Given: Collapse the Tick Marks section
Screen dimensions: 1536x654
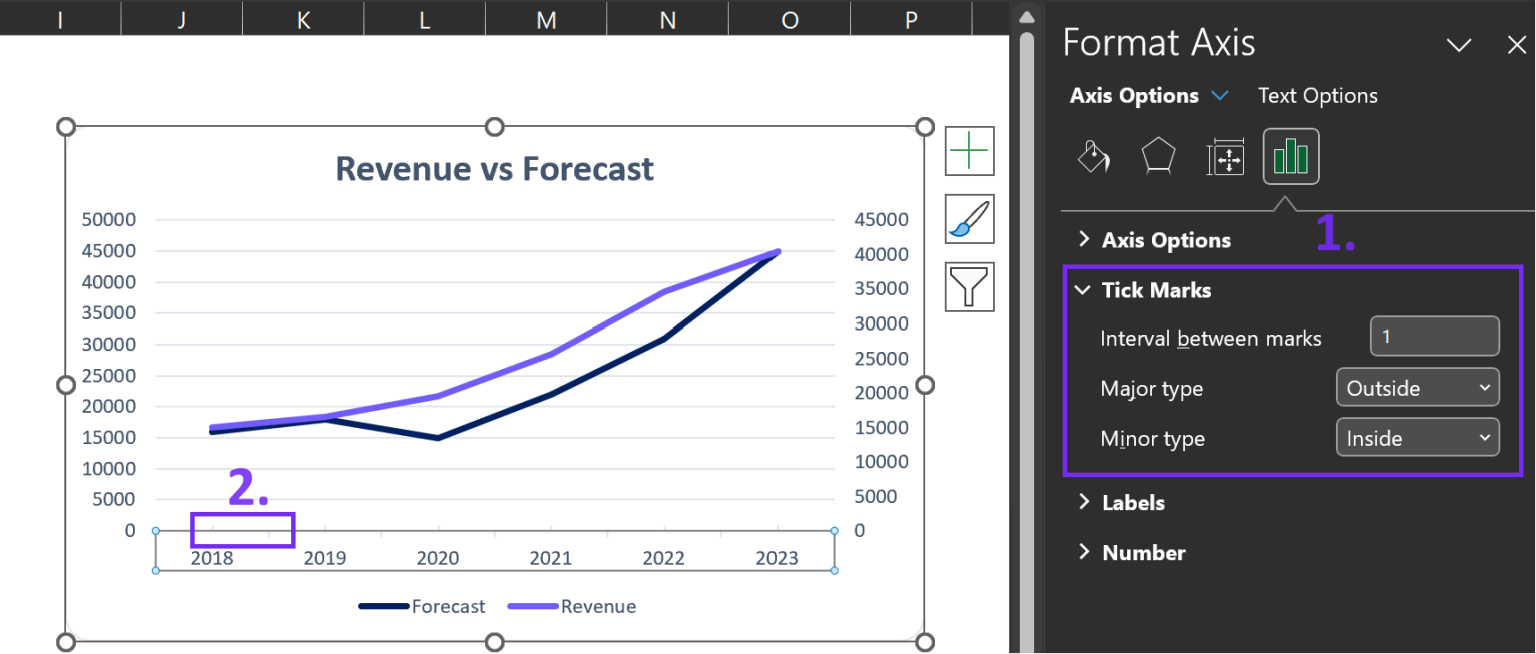Looking at the screenshot, I should click(1155, 290).
